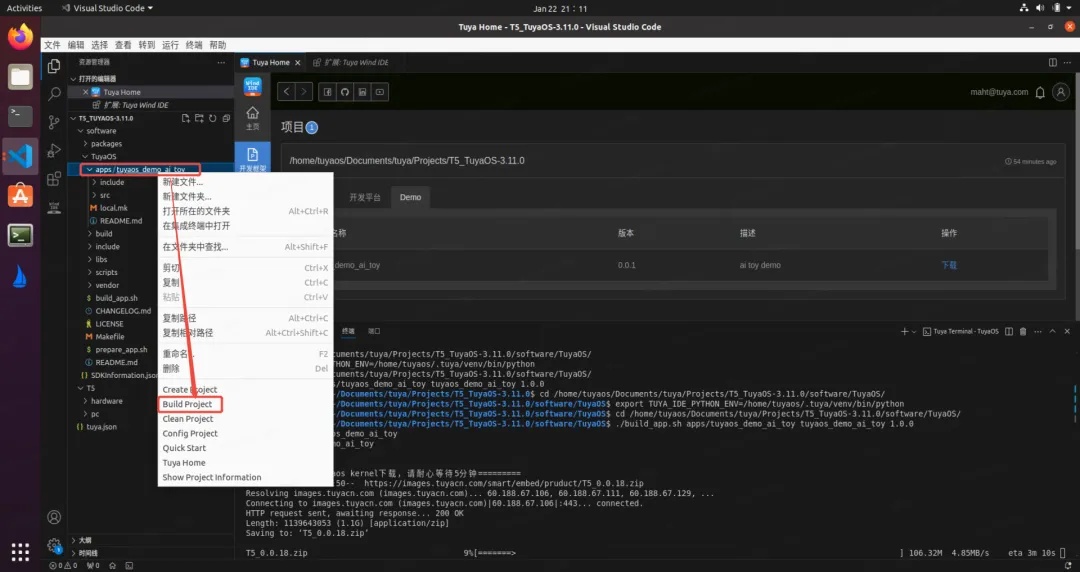Open the new terminal dropdown arrow

[915, 331]
